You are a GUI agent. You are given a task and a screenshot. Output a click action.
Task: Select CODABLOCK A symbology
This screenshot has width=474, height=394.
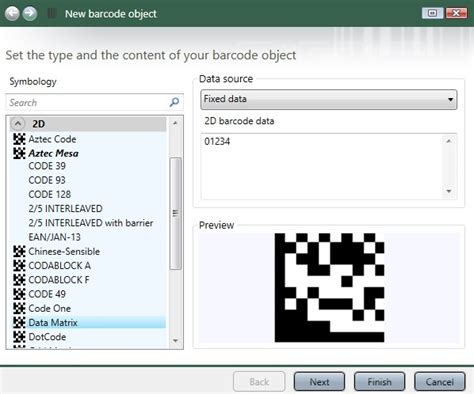pos(60,266)
